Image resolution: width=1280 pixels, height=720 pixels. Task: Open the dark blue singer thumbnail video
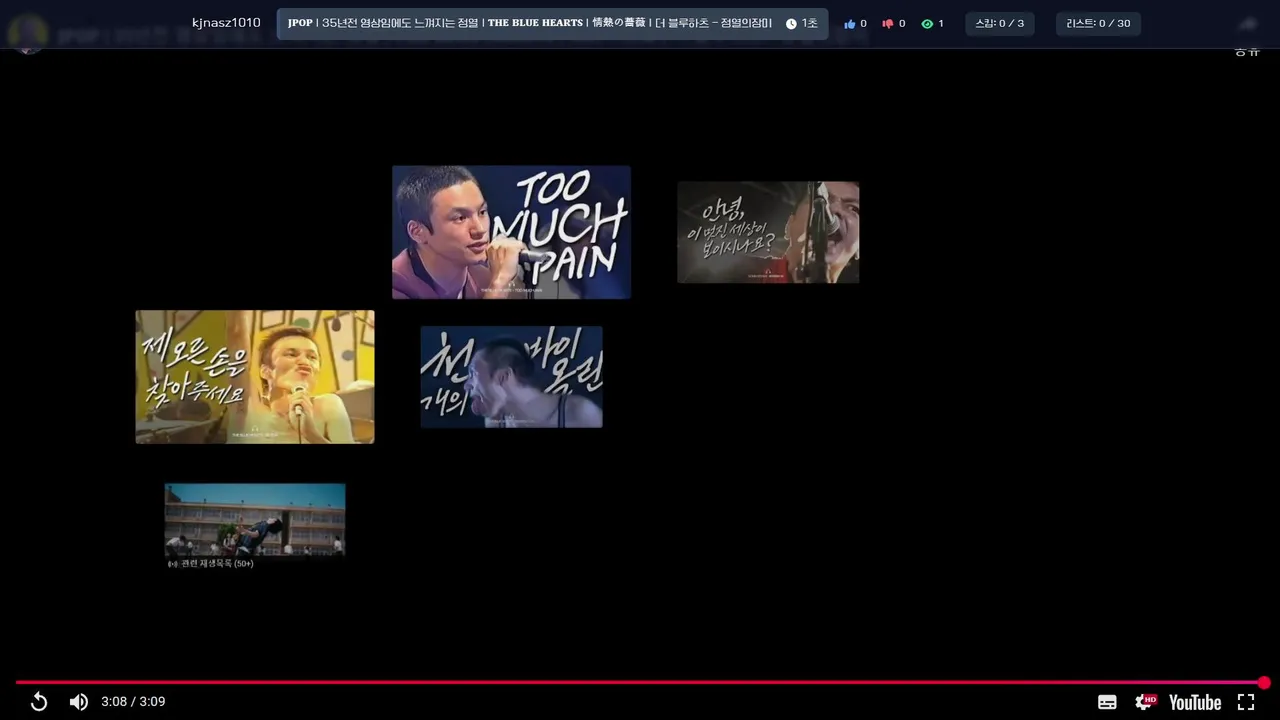pyautogui.click(x=511, y=377)
